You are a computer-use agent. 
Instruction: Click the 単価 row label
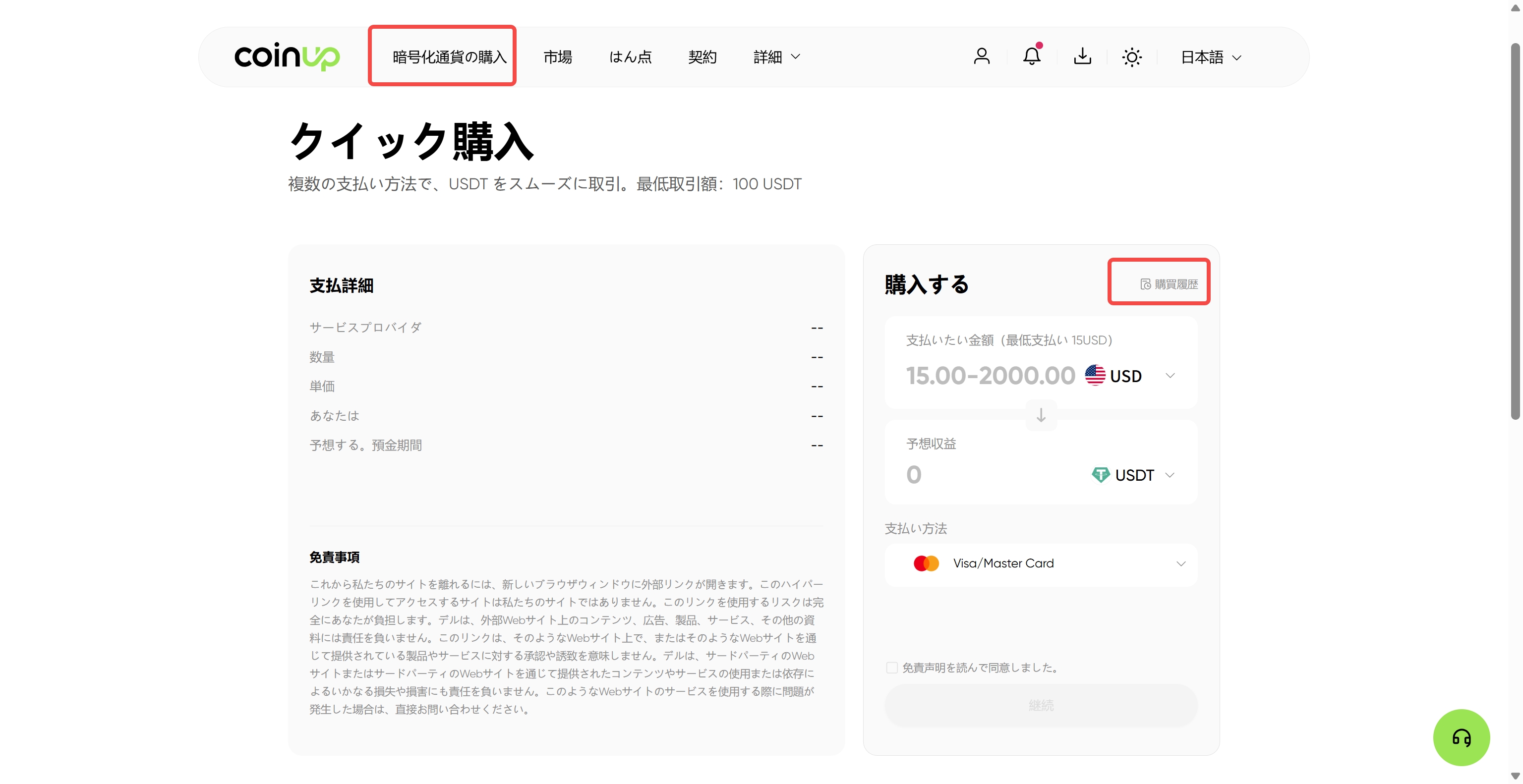pos(322,387)
